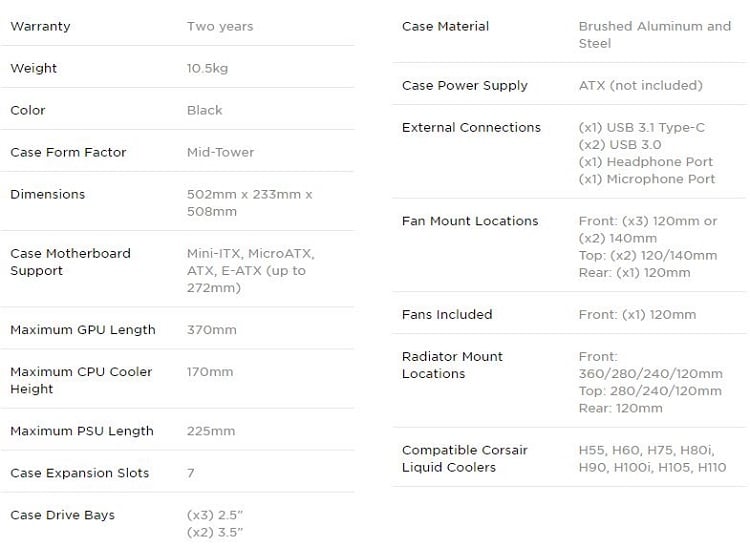750x547 pixels.
Task: Click the Warranty label
Action: pyautogui.click(x=40, y=26)
